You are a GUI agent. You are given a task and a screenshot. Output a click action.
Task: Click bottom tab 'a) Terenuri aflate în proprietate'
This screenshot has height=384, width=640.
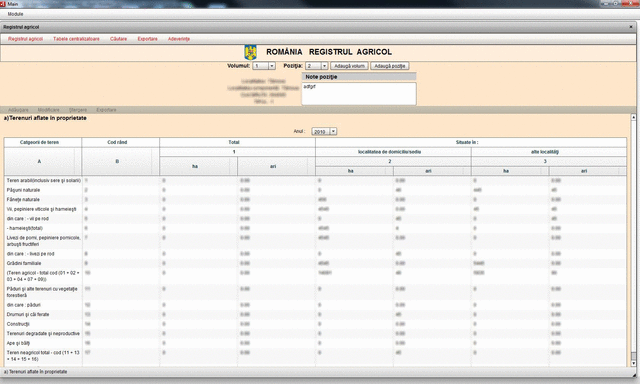click(x=36, y=372)
